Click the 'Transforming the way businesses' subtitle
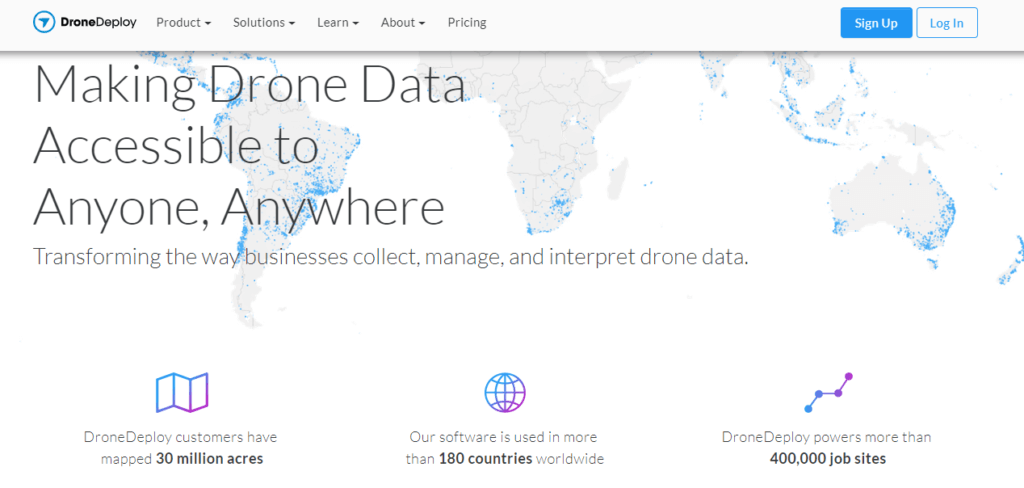Image resolution: width=1024 pixels, height=488 pixels. point(391,256)
